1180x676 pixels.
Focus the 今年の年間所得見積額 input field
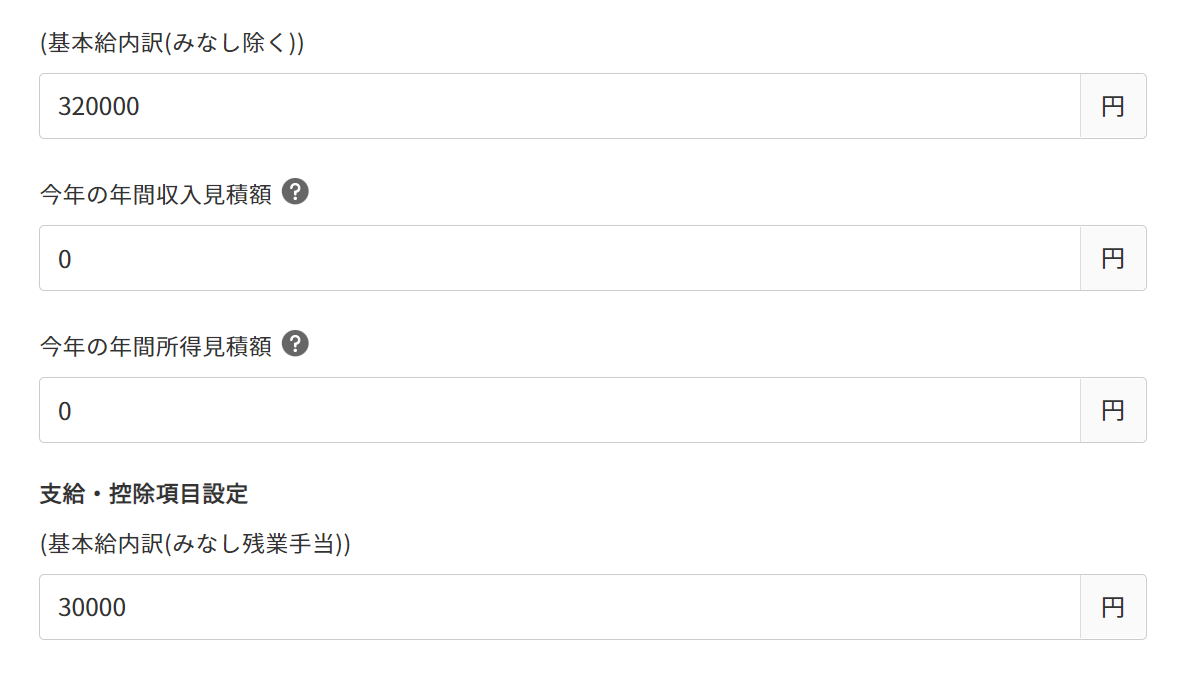click(x=560, y=410)
